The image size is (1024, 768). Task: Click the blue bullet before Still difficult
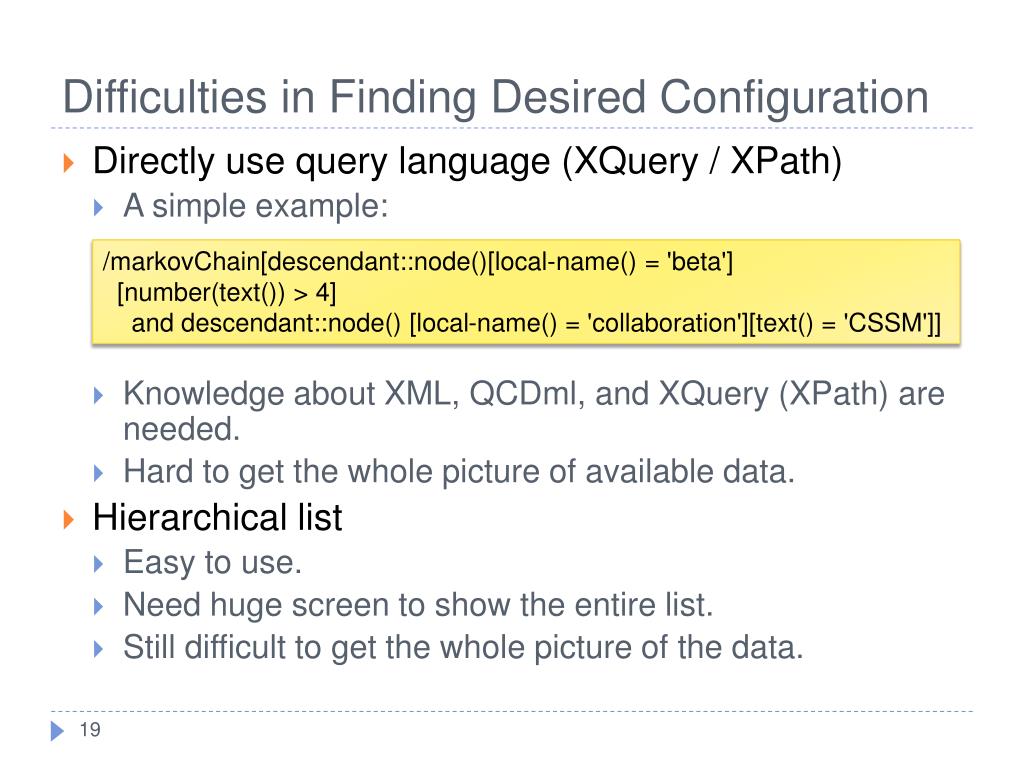coord(99,649)
